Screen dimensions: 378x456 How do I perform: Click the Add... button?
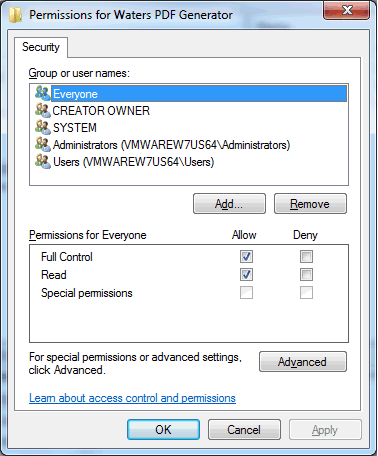coord(229,204)
